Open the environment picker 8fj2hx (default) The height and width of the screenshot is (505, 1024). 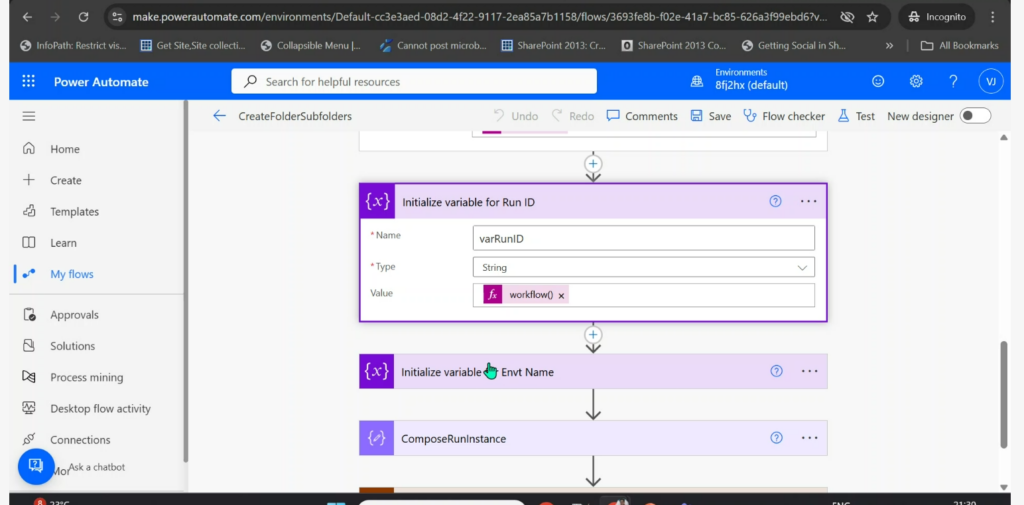(751, 86)
